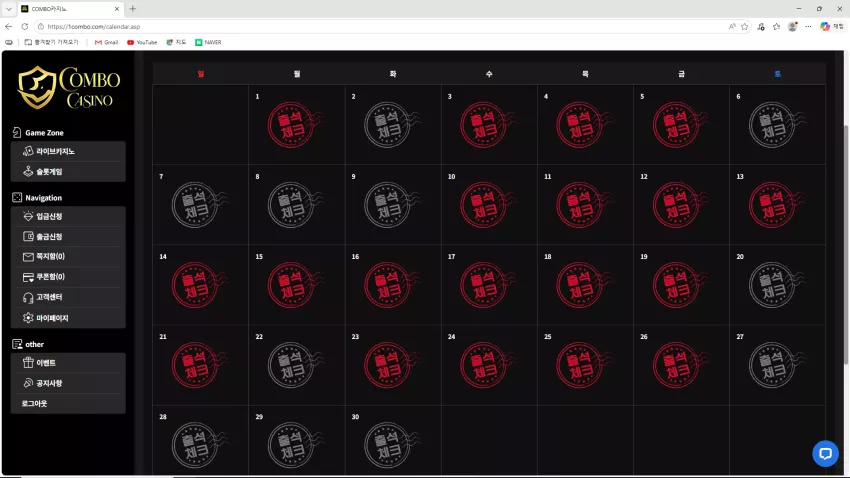Screen dimensions: 850x478
Task: Open the 지도 bookmark
Action: 176,42
